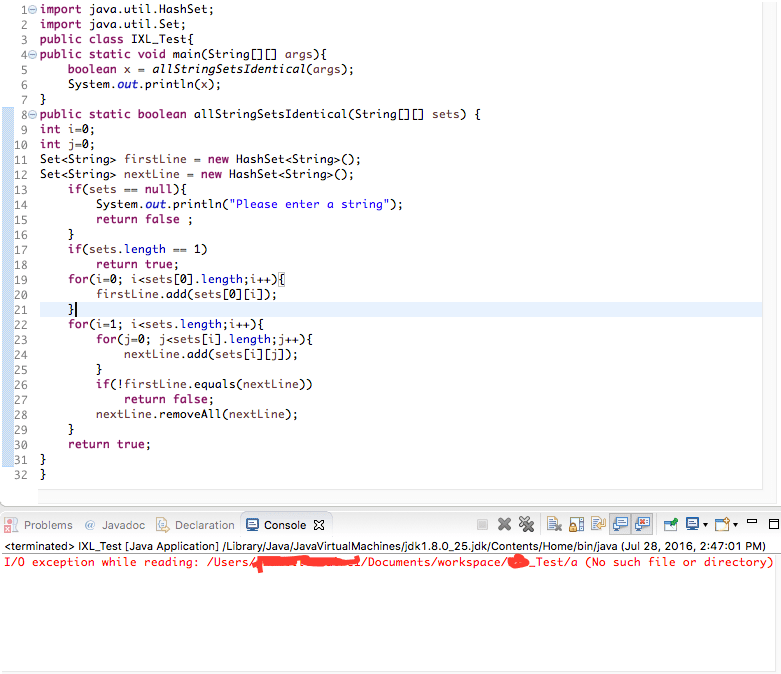The width and height of the screenshot is (781, 674).
Task: Open the Open Console dropdown arrow
Action: point(735,525)
